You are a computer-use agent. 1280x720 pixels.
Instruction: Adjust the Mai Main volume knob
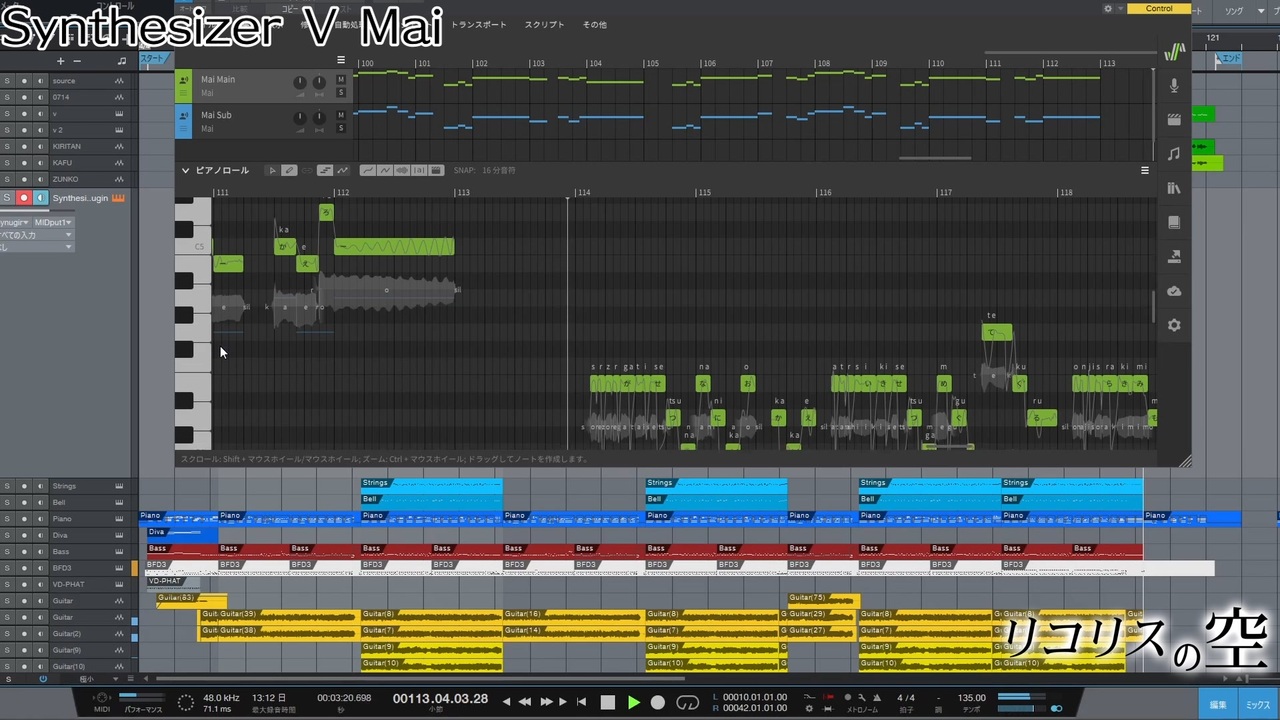[x=300, y=82]
